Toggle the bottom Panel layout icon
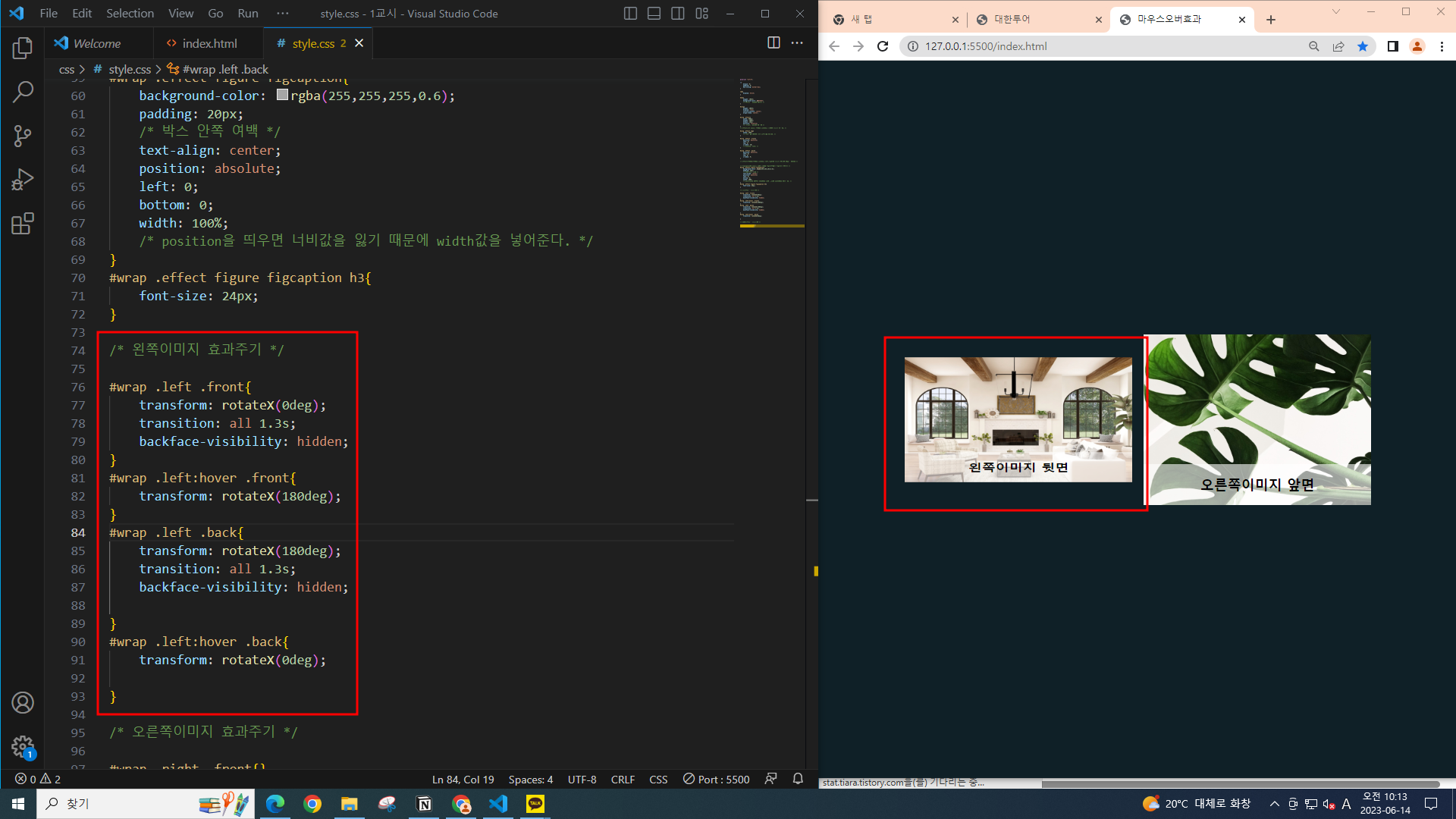 pos(654,14)
